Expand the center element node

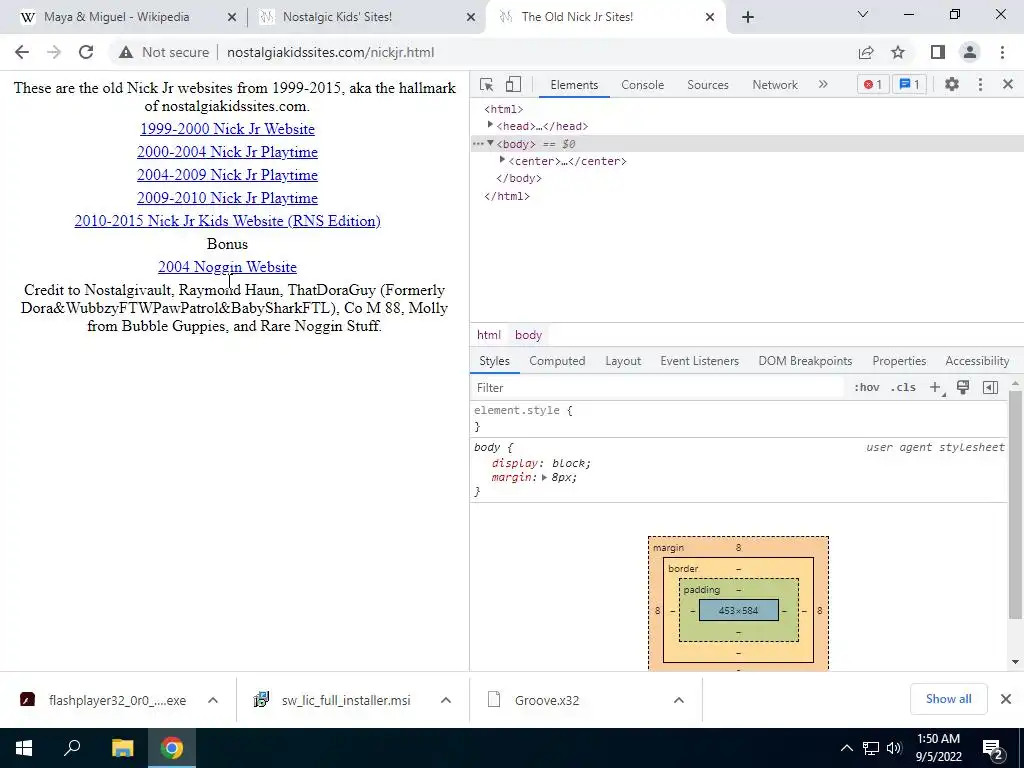coord(502,160)
